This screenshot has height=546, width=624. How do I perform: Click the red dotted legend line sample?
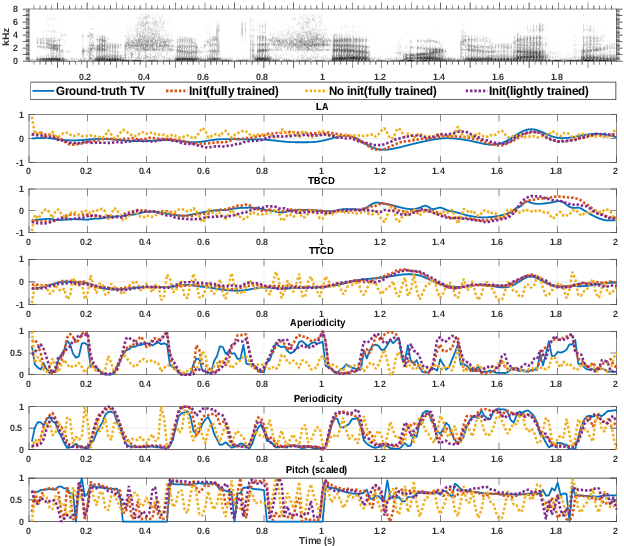174,91
